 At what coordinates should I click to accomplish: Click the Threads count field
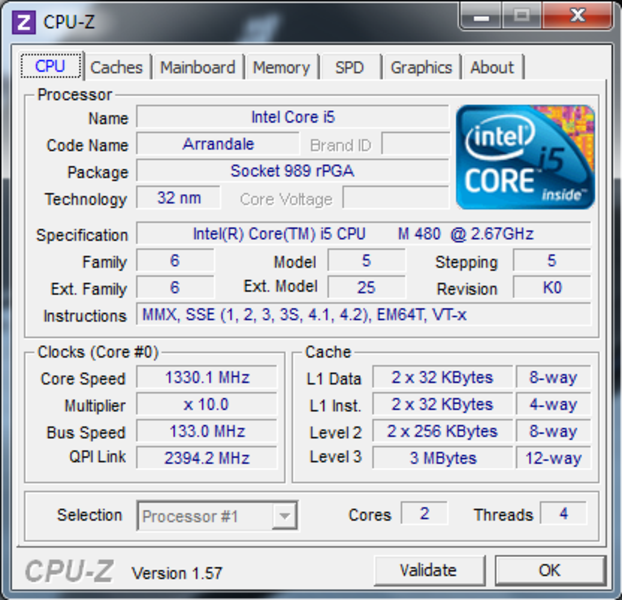point(563,514)
